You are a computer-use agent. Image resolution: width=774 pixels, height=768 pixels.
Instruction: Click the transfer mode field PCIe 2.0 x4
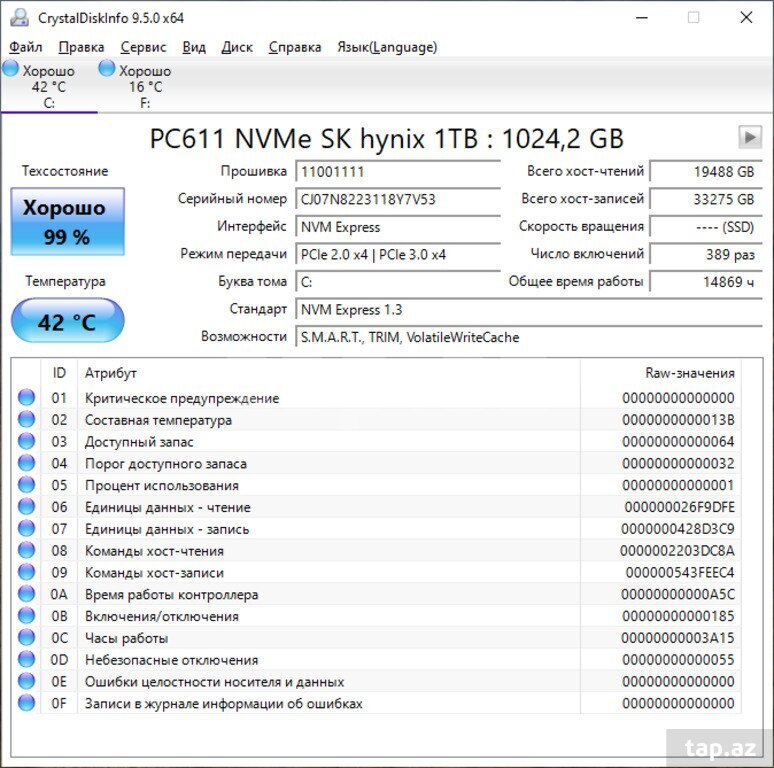pyautogui.click(x=398, y=255)
